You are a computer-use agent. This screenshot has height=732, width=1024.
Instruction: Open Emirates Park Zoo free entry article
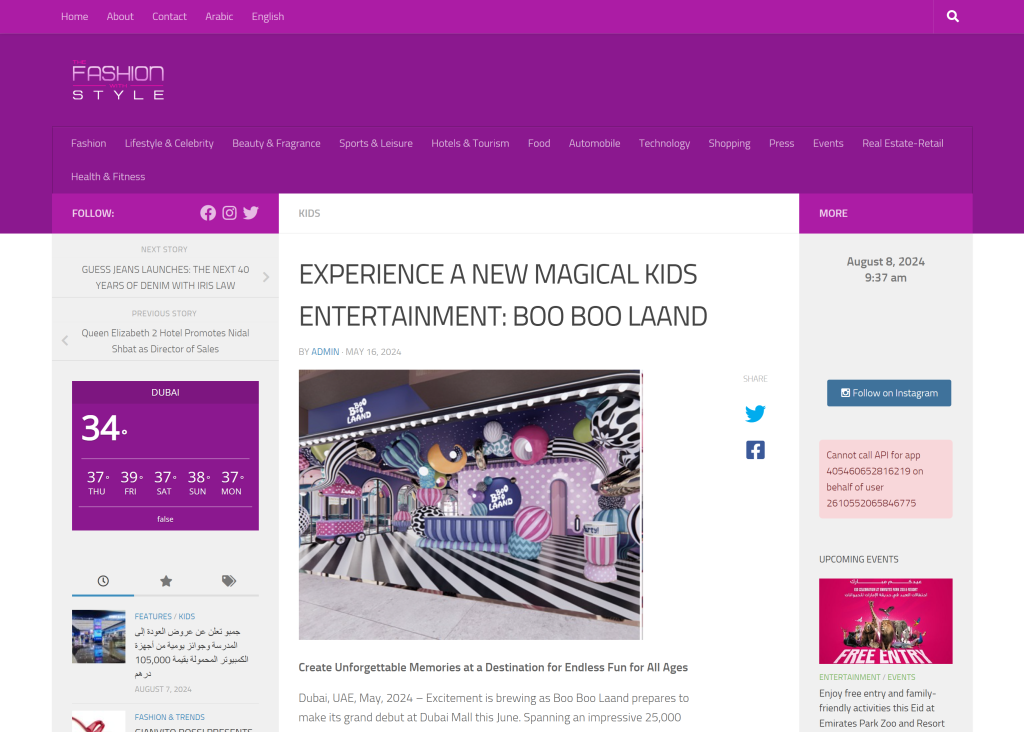(x=882, y=708)
